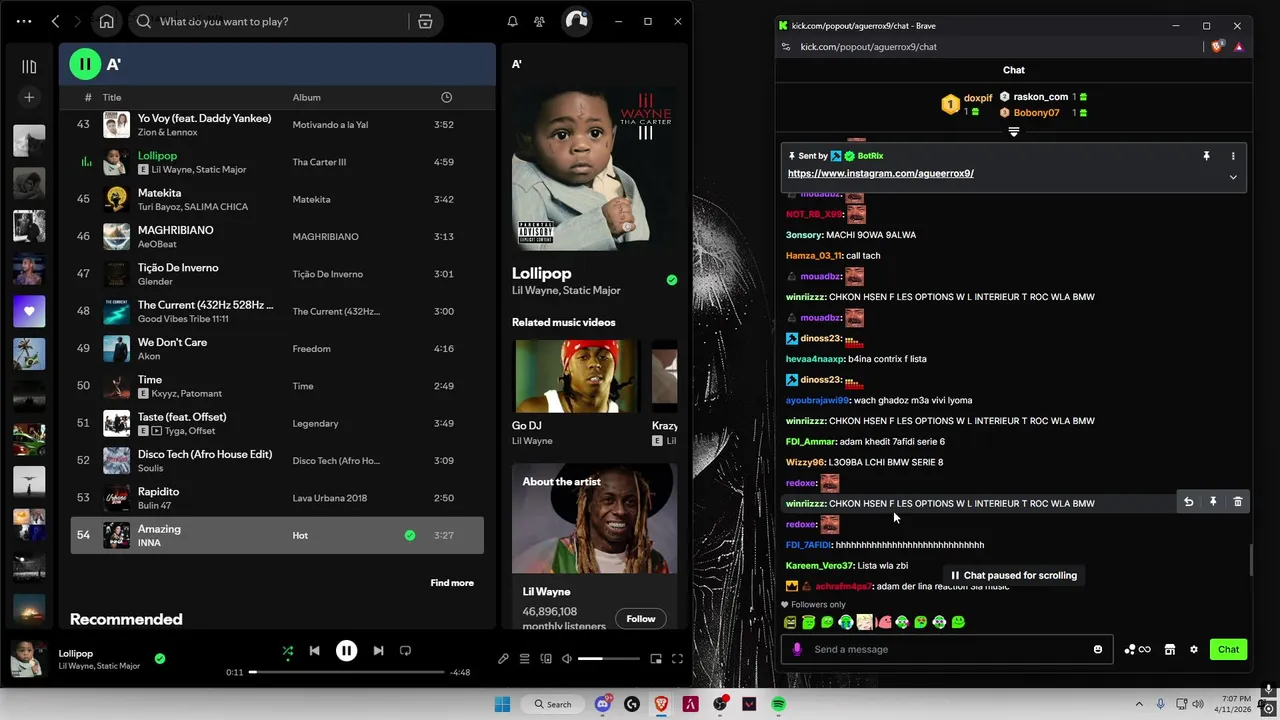The height and width of the screenshot is (720, 1280).
Task: Delete the hovered winriizzz message
Action: 1237,502
